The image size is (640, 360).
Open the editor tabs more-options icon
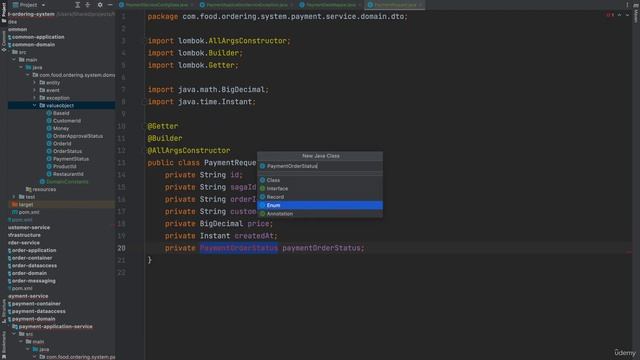click(627, 5)
